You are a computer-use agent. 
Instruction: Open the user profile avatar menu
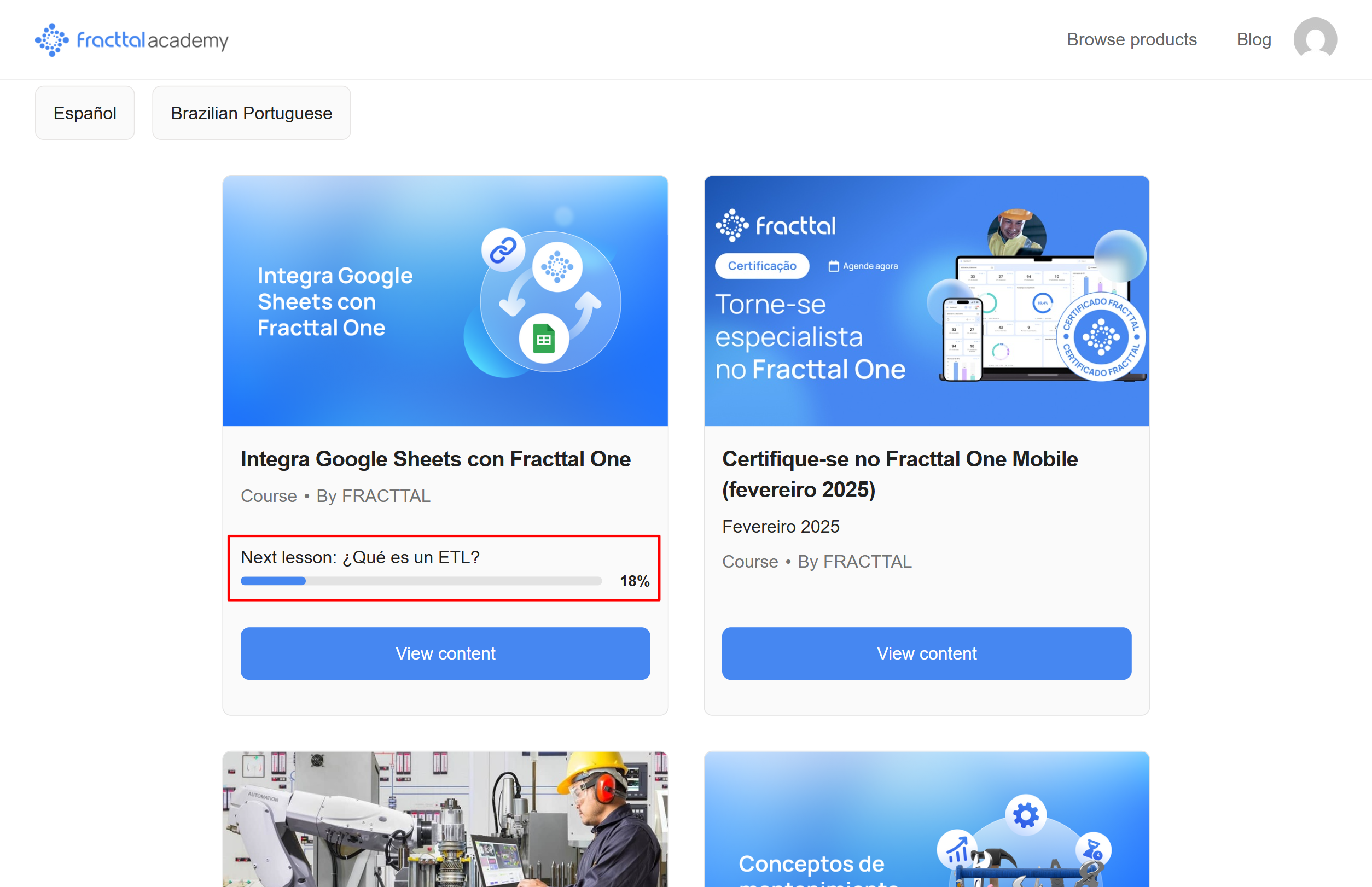click(1315, 39)
